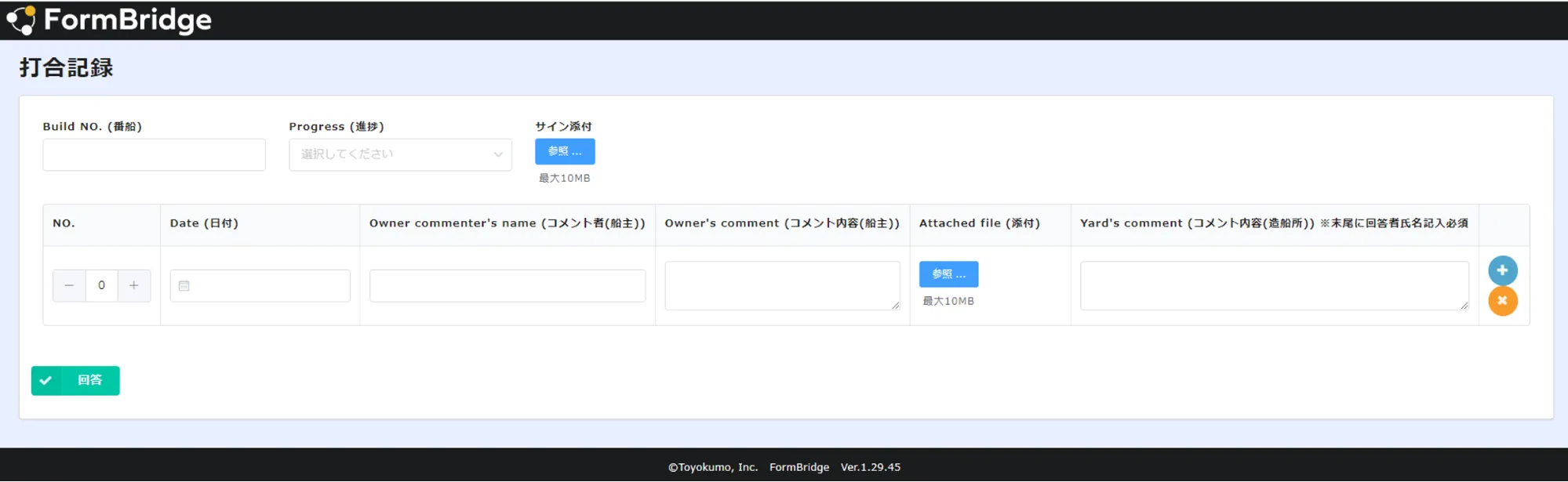Remove the row with orange X icon

[x=1502, y=301]
